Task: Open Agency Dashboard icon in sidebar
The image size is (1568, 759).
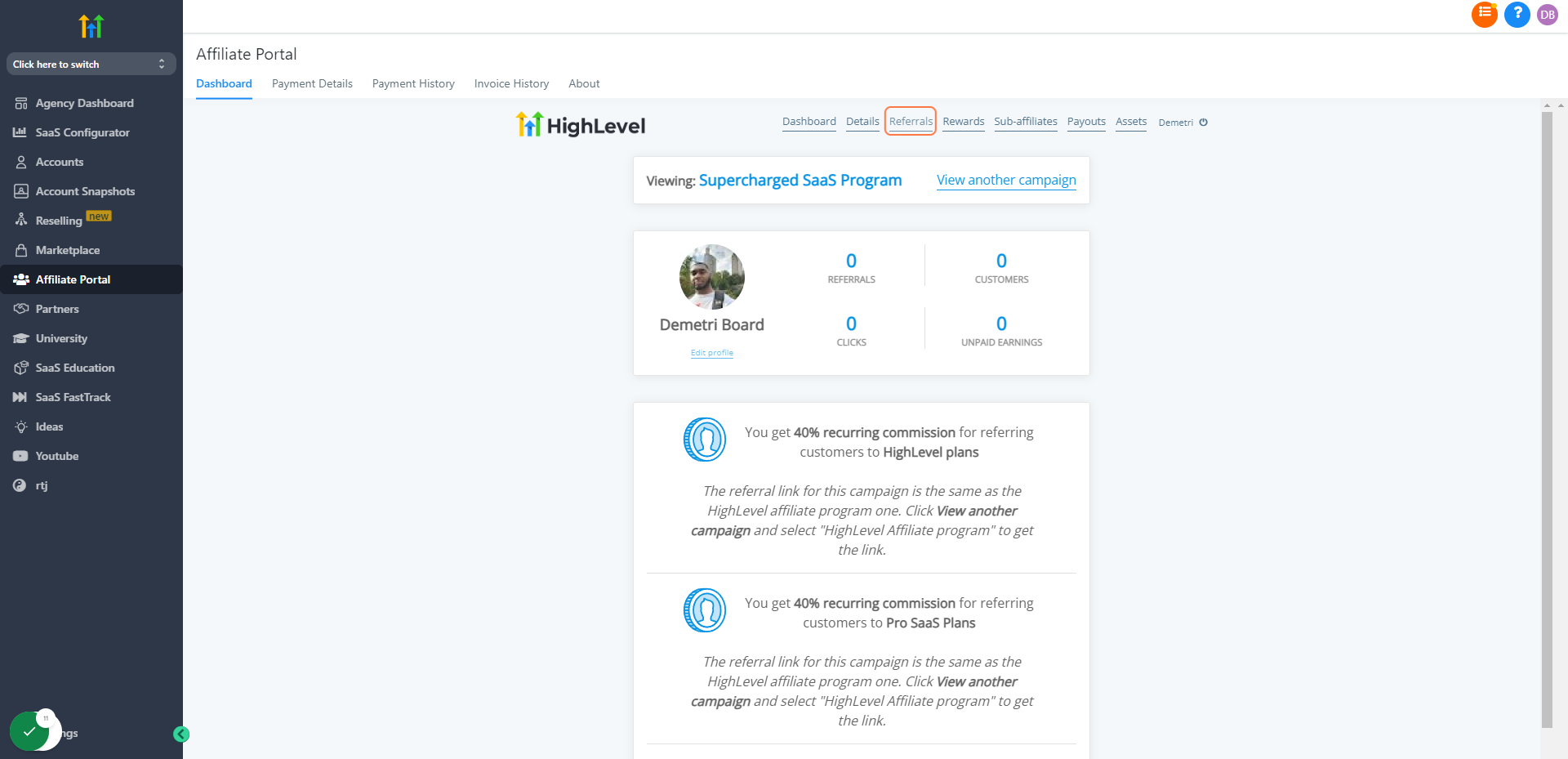Action: (21, 104)
